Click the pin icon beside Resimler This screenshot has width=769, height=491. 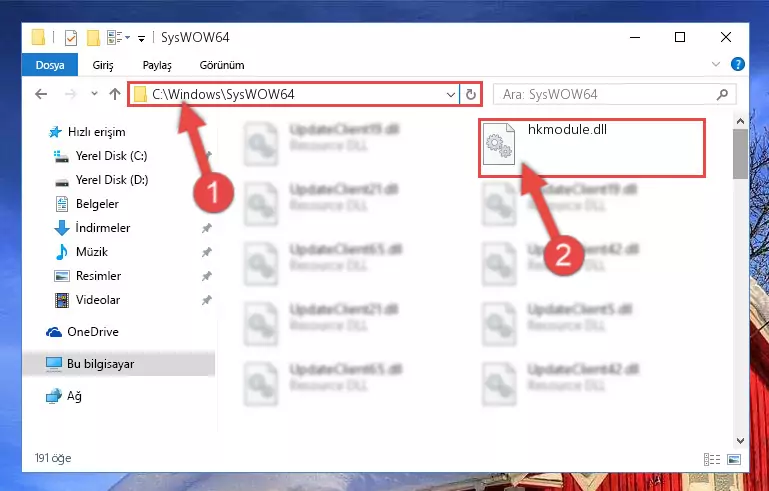click(206, 276)
